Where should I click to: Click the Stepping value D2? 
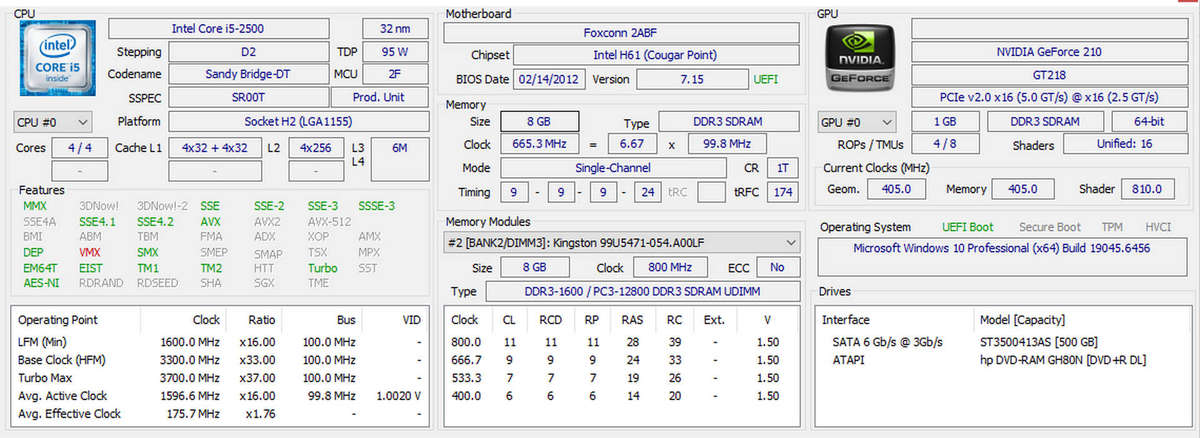click(248, 51)
